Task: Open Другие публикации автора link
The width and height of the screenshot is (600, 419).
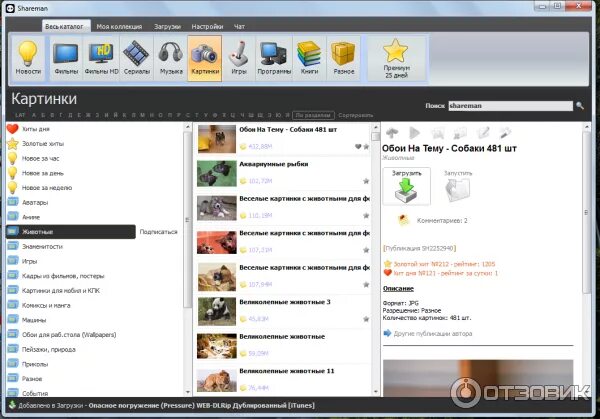Action: pos(432,333)
